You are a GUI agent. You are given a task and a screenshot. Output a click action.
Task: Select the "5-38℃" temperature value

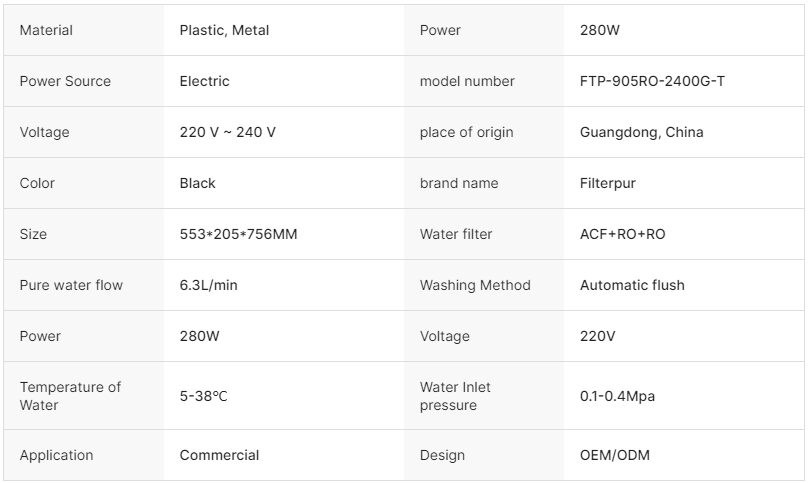click(204, 396)
